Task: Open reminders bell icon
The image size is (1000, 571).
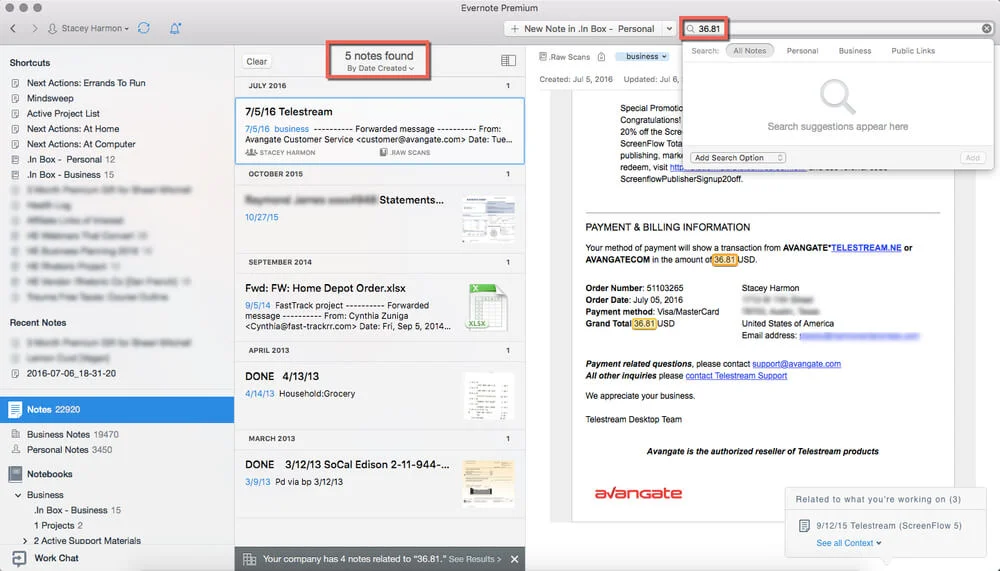Action: coord(175,28)
